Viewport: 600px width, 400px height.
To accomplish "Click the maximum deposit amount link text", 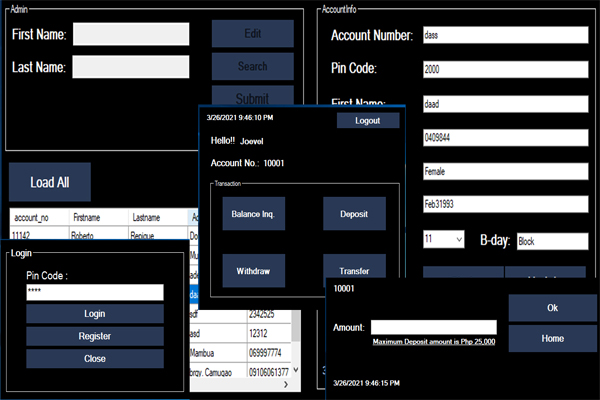I will pyautogui.click(x=434, y=342).
